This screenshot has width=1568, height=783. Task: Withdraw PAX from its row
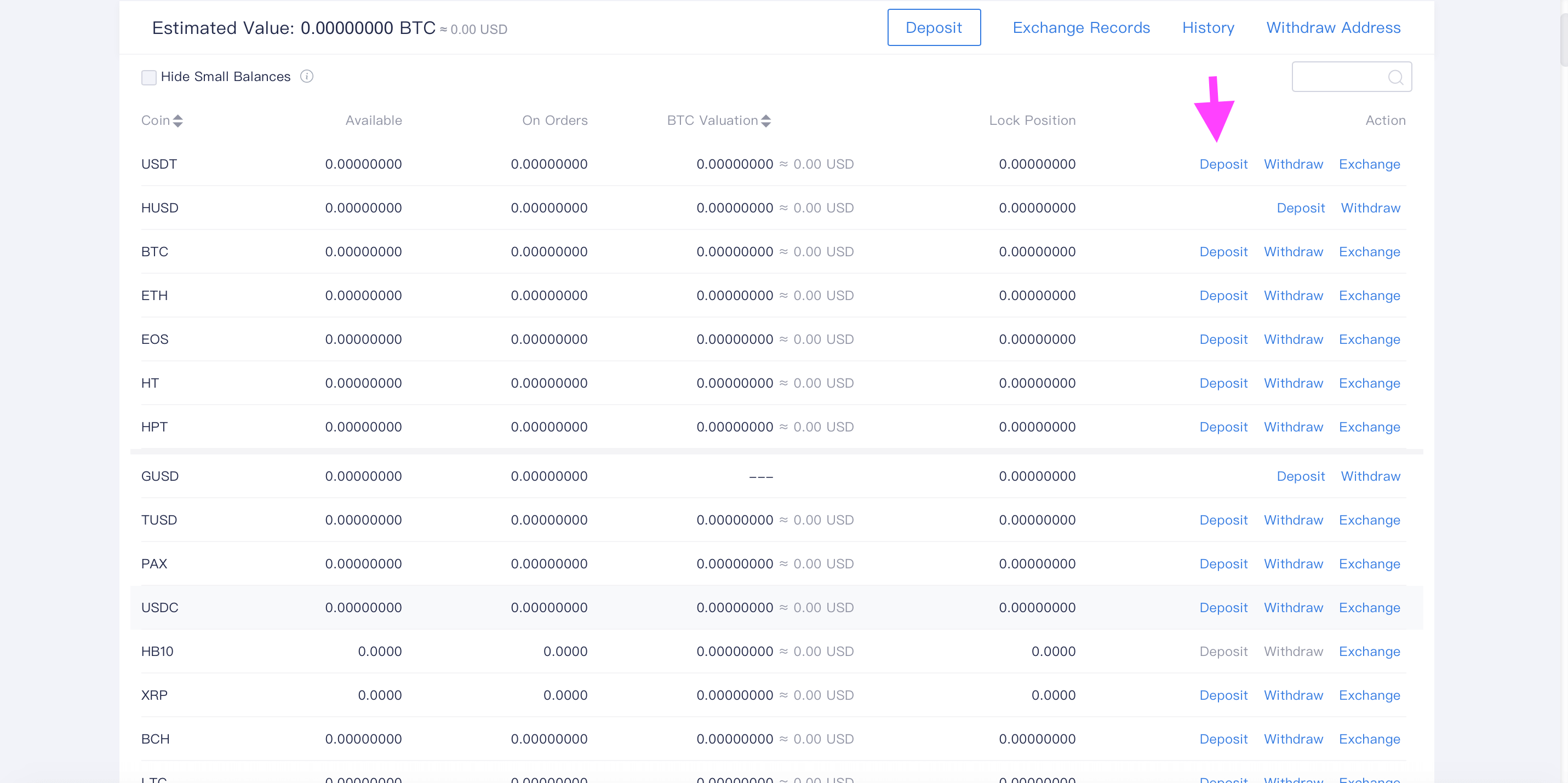click(x=1293, y=564)
